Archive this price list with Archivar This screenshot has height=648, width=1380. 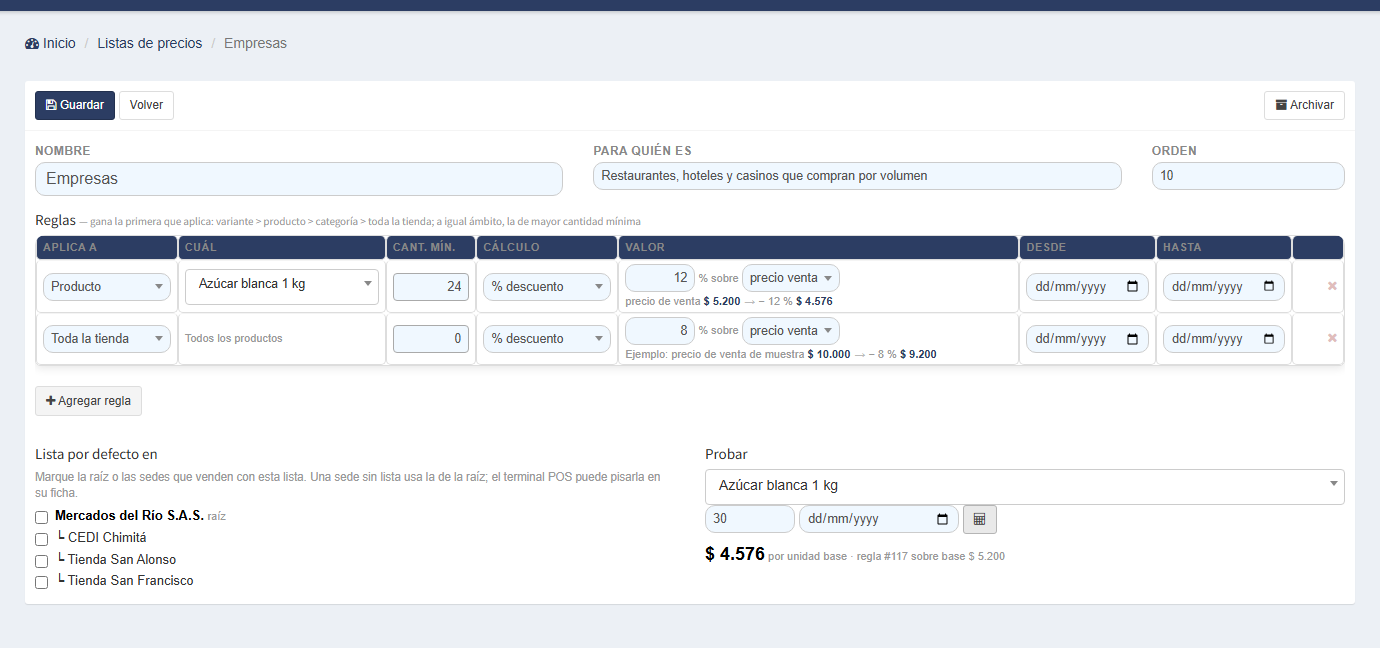pyautogui.click(x=1304, y=105)
